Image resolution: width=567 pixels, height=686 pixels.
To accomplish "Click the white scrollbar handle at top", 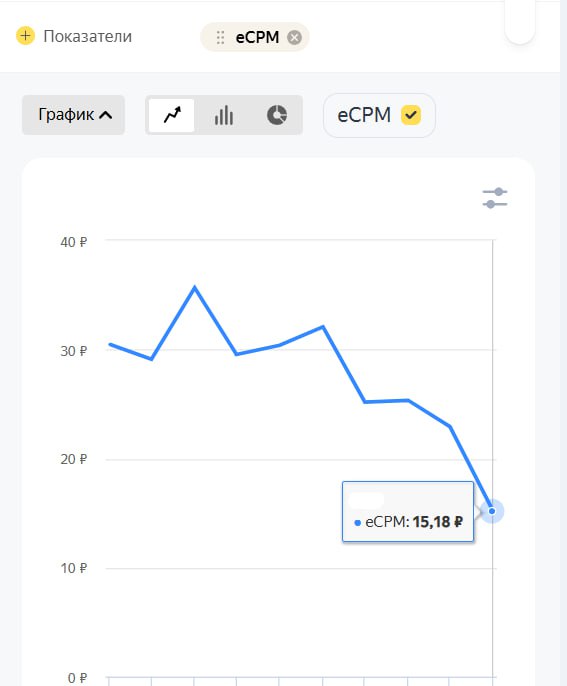I will pos(520,22).
